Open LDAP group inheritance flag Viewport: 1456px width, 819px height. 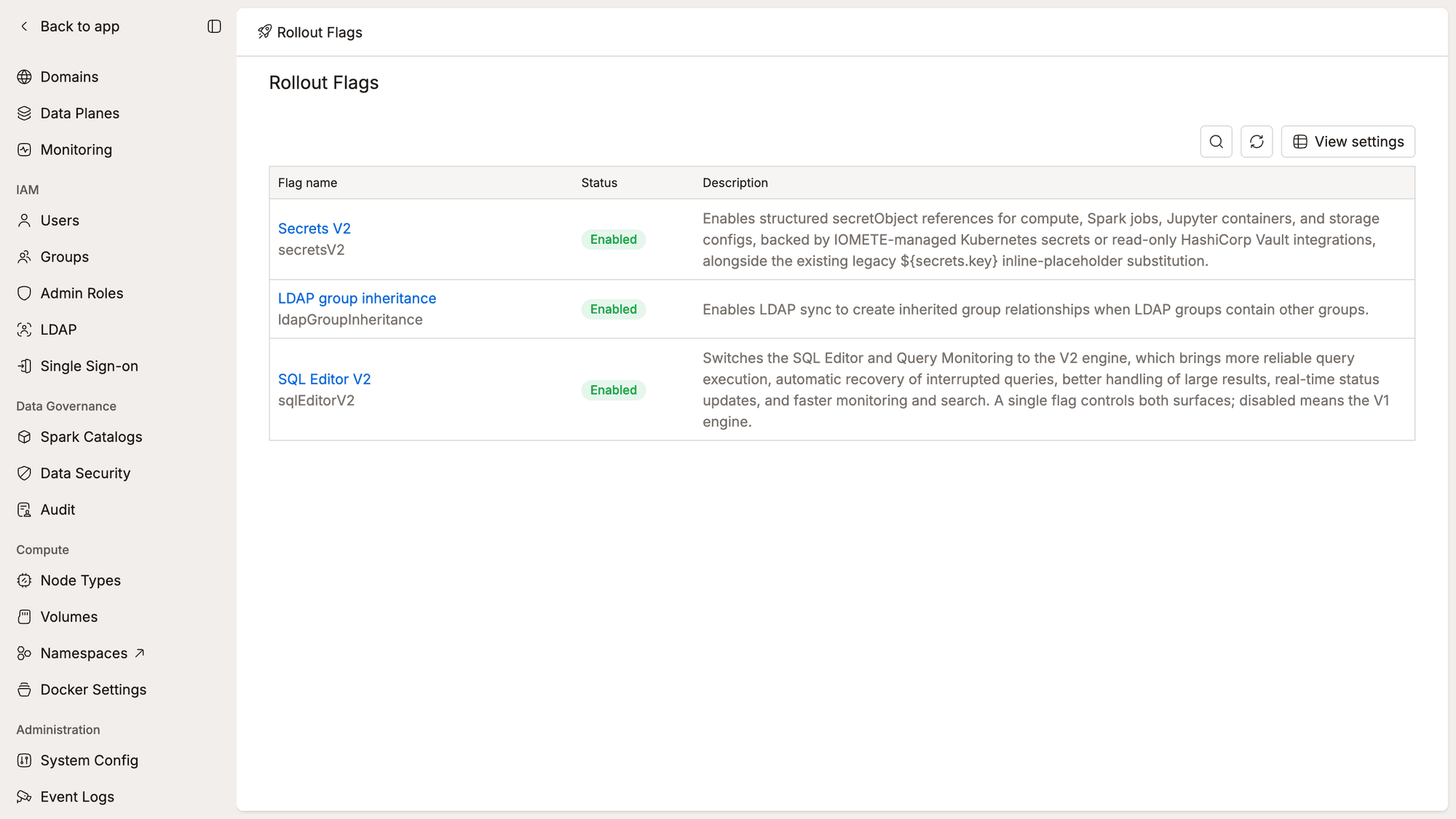coord(357,298)
